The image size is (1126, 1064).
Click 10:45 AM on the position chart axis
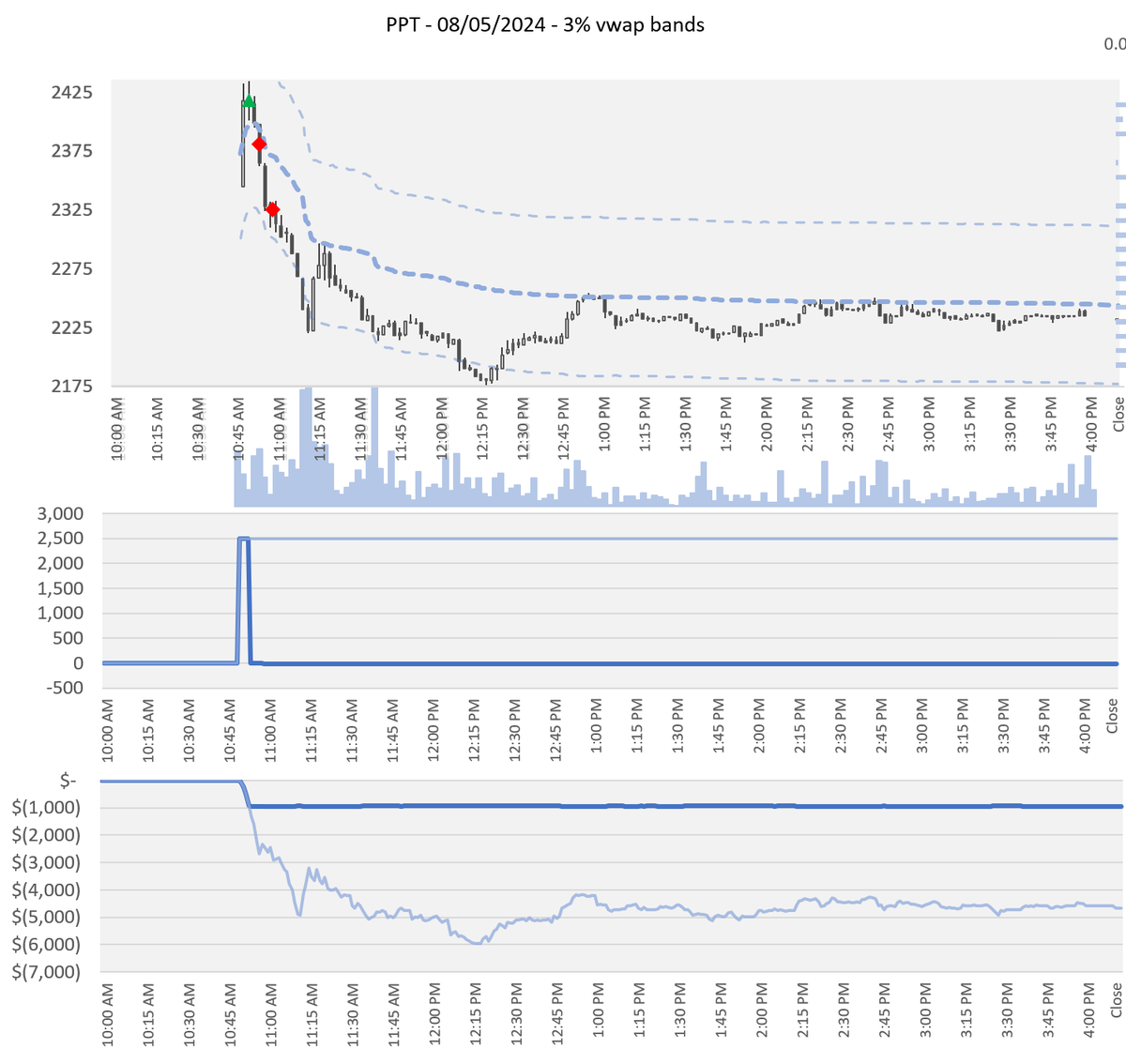coord(230,730)
